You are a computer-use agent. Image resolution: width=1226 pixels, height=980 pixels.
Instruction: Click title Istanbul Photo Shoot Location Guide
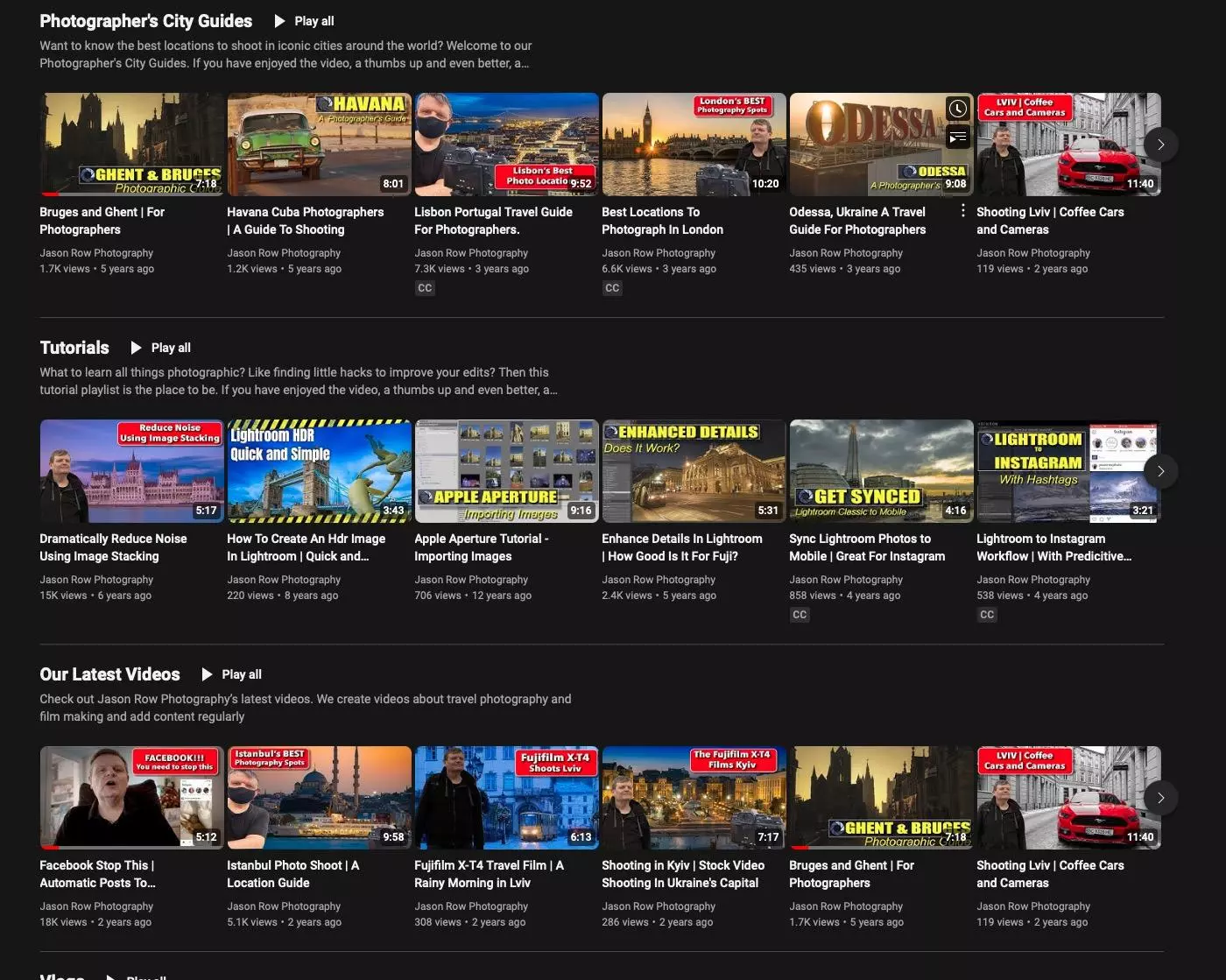click(293, 874)
